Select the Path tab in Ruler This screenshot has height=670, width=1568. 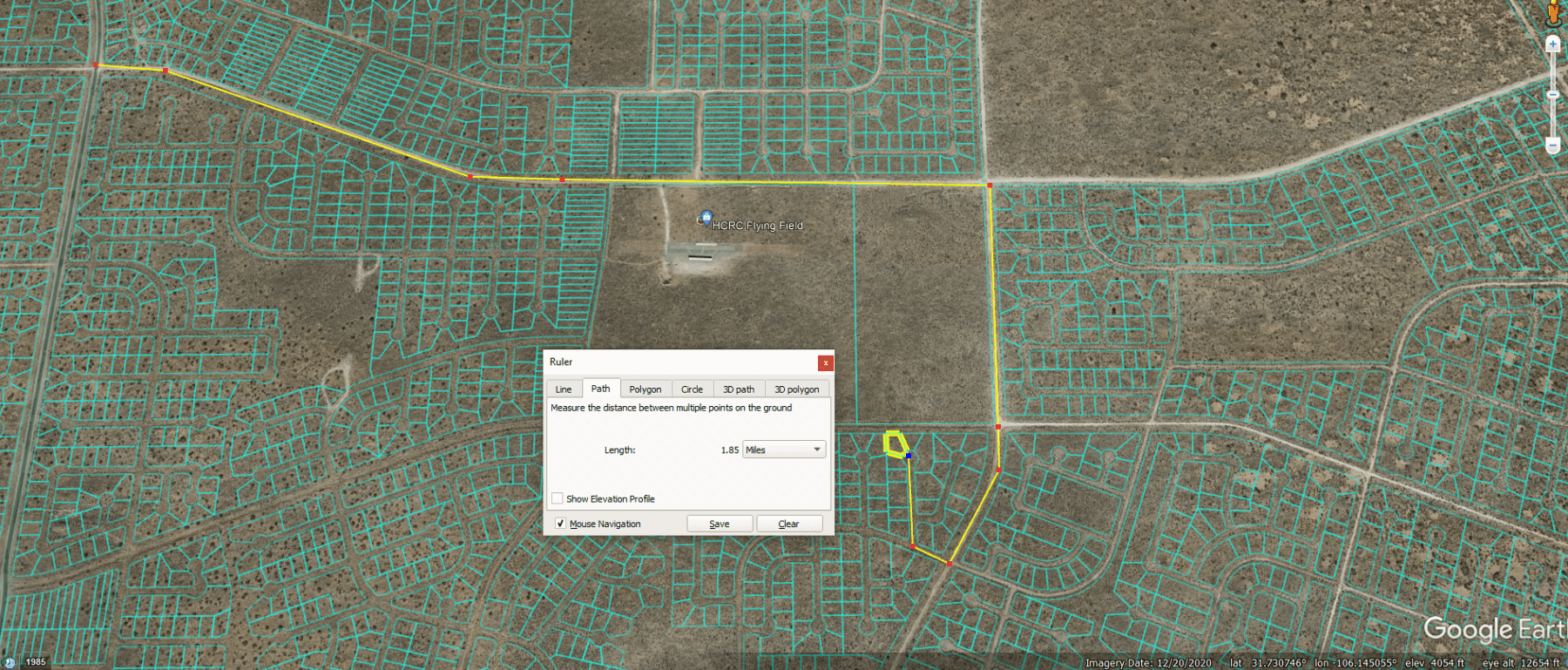tap(601, 389)
